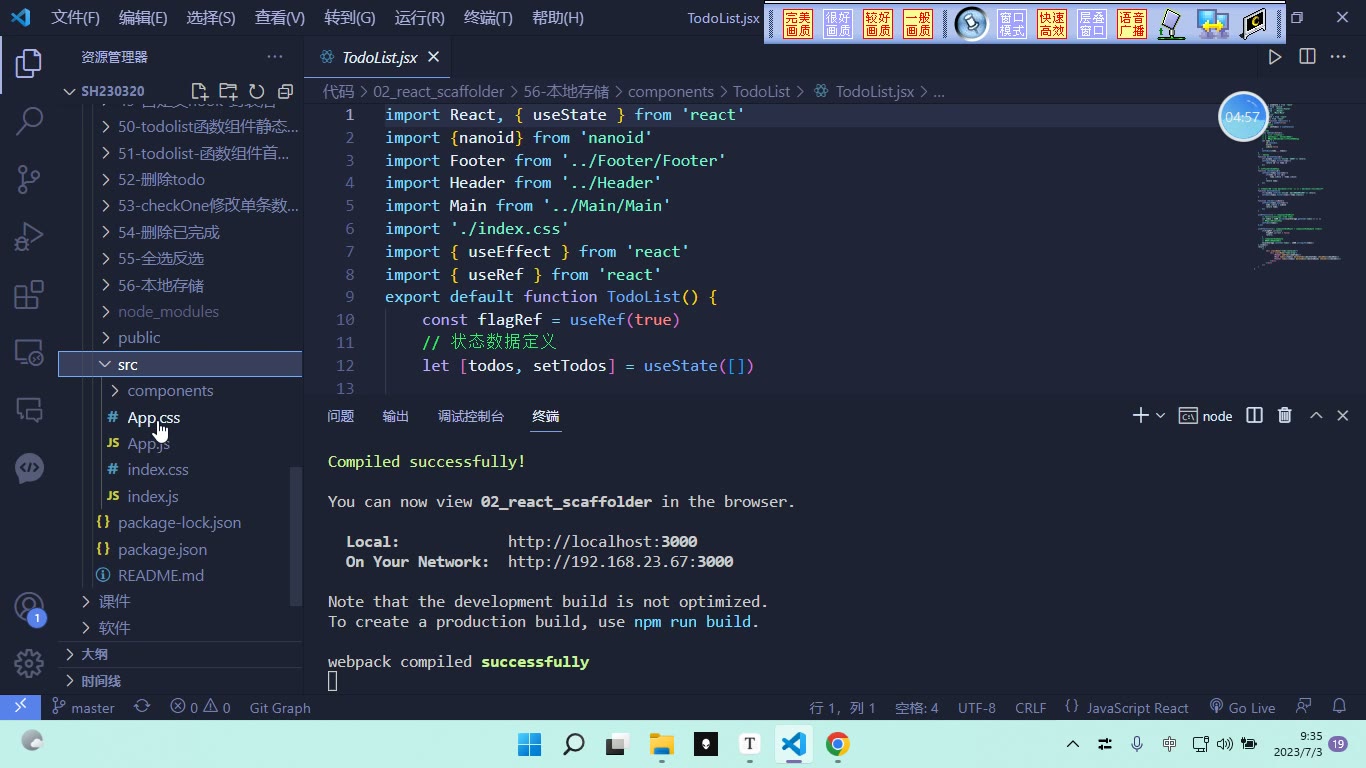Image resolution: width=1366 pixels, height=768 pixels.
Task: Split the editor to the right
Action: point(1307,57)
